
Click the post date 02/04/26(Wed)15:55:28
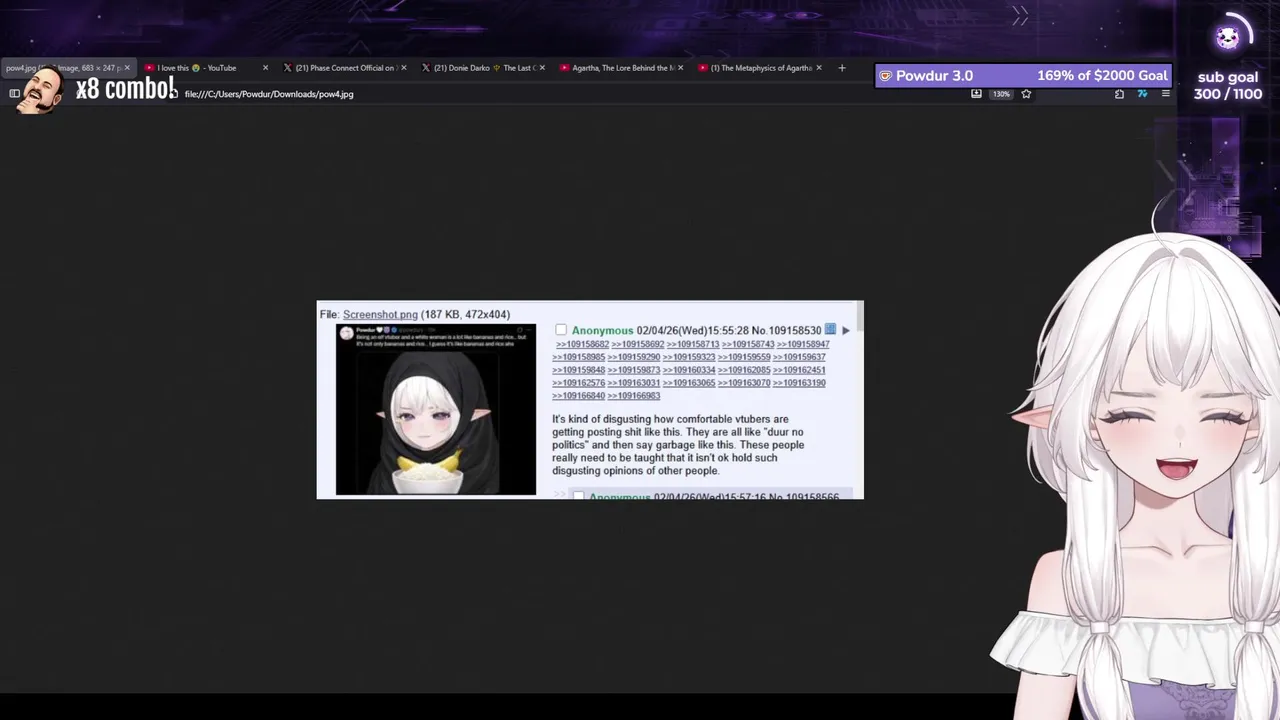[x=692, y=330]
